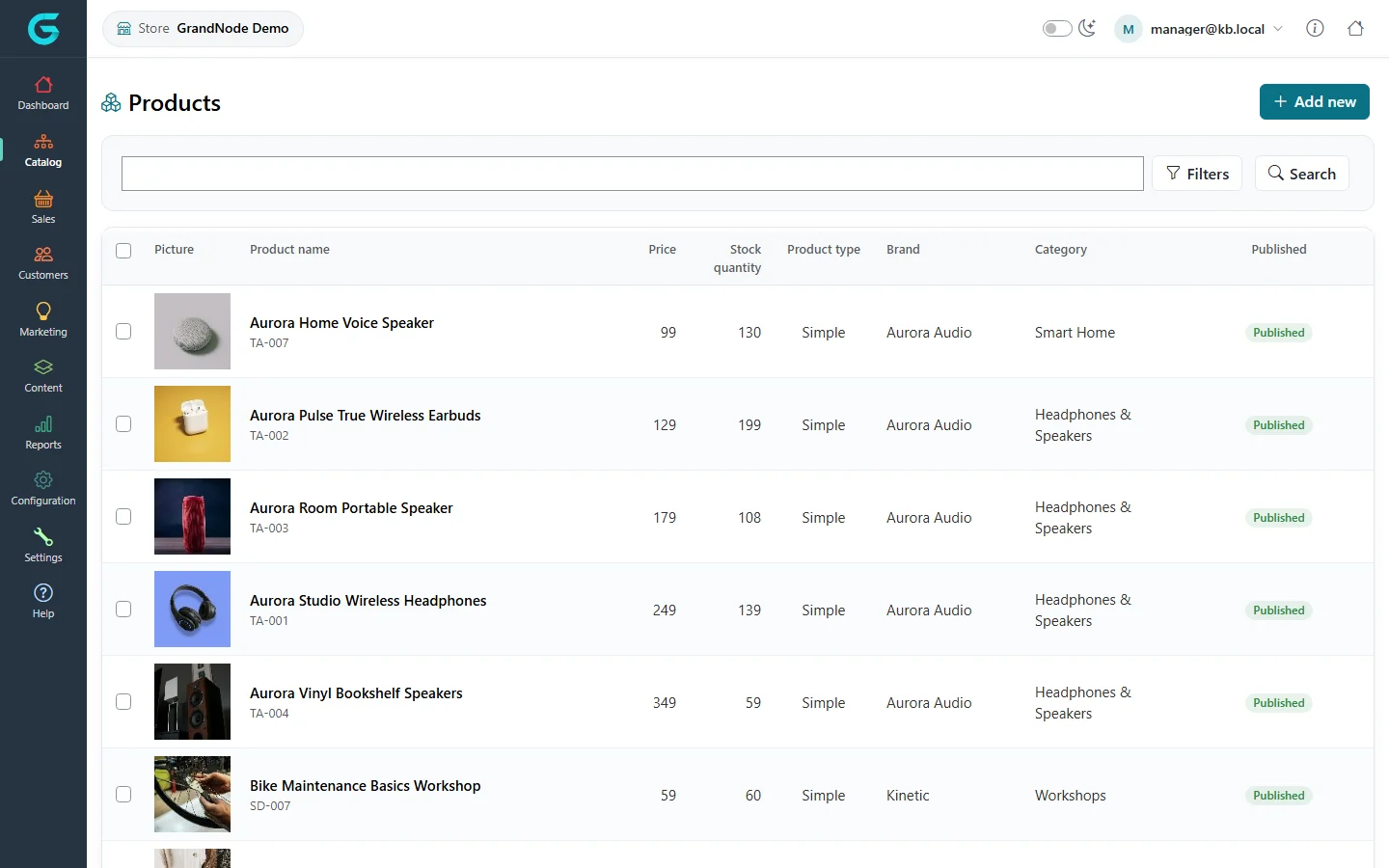Click the home icon in top-right header
The width and height of the screenshot is (1389, 868).
click(1355, 28)
